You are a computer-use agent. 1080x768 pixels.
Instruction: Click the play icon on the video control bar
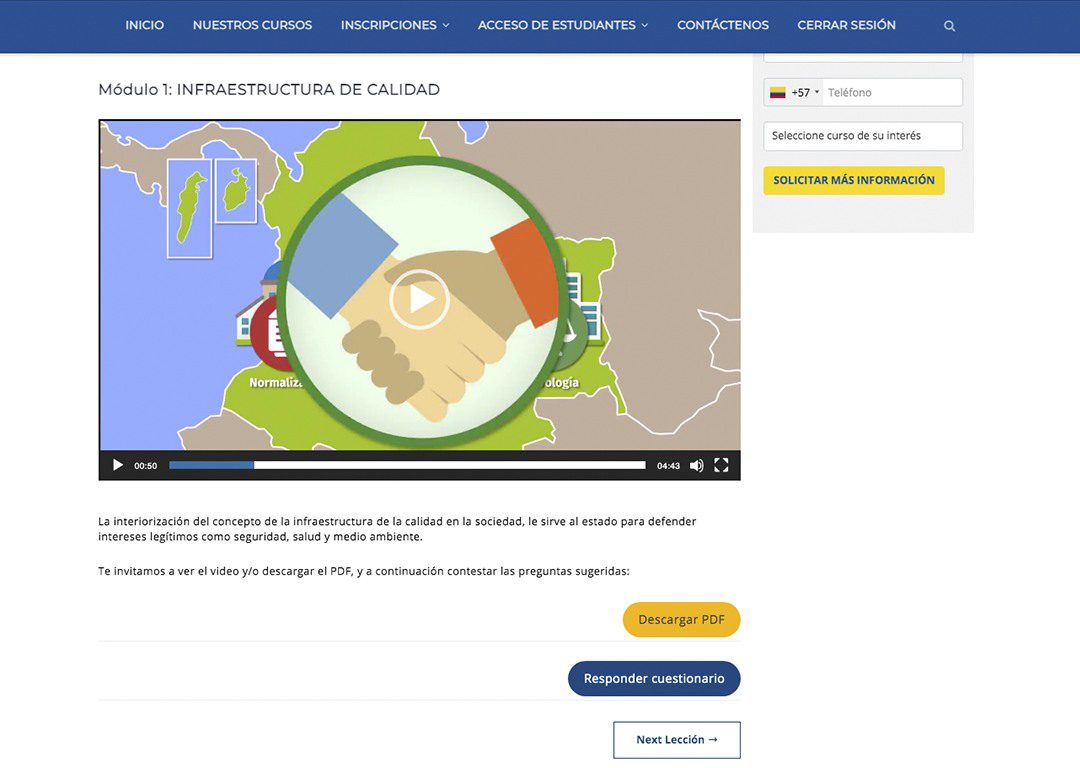click(x=117, y=464)
